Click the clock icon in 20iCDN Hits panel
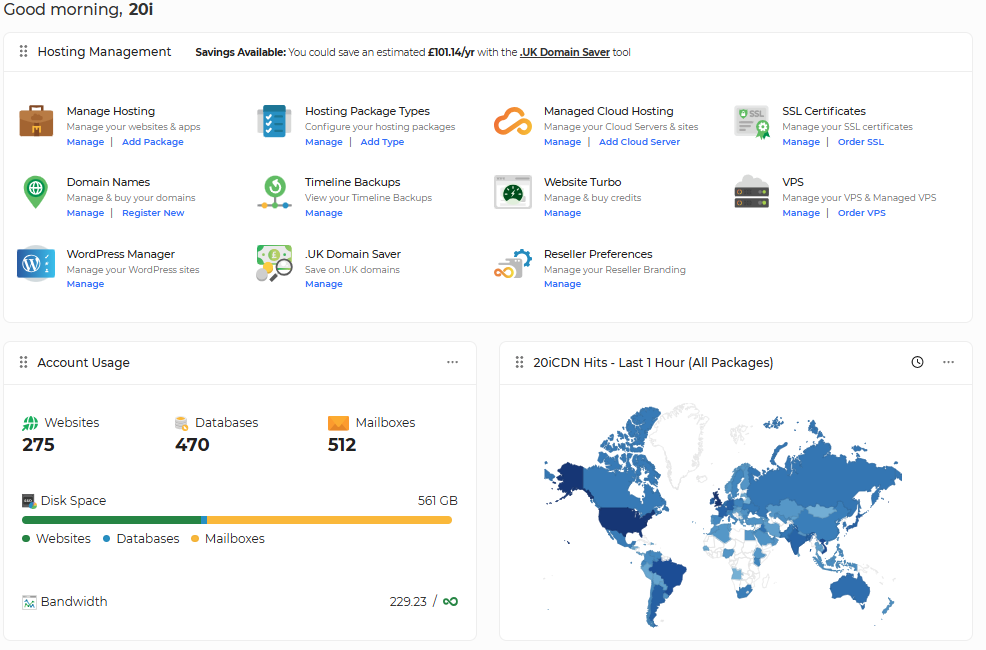986x650 pixels. (x=917, y=362)
